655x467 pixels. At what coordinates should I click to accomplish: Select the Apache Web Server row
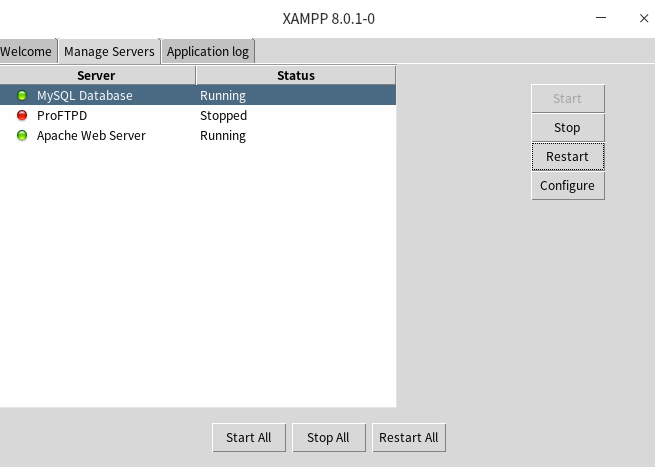point(198,135)
